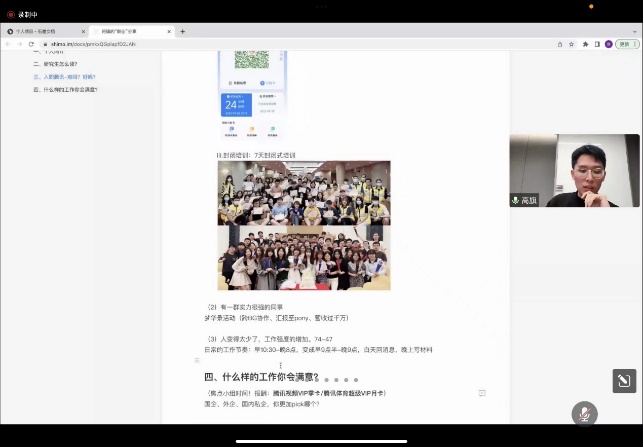Open the green update button menu
This screenshot has width=643, height=447.
[x=626, y=44]
